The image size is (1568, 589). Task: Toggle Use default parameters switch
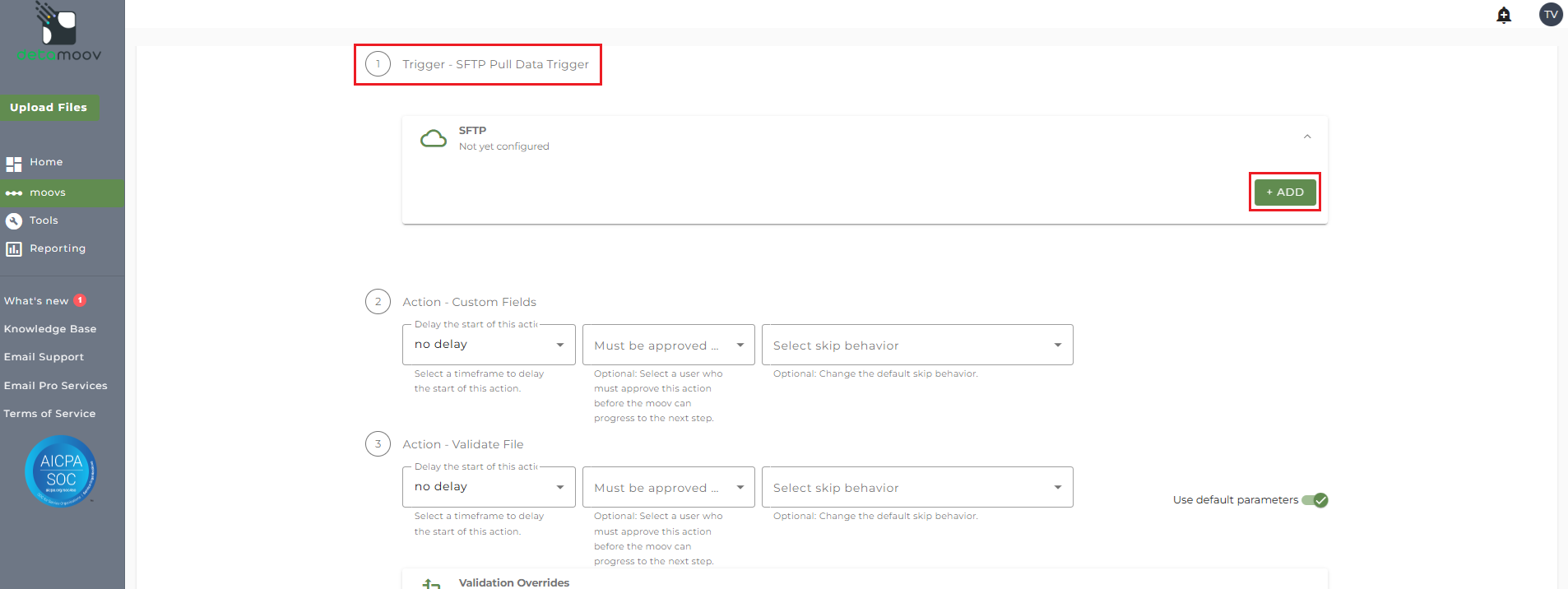pos(1315,500)
